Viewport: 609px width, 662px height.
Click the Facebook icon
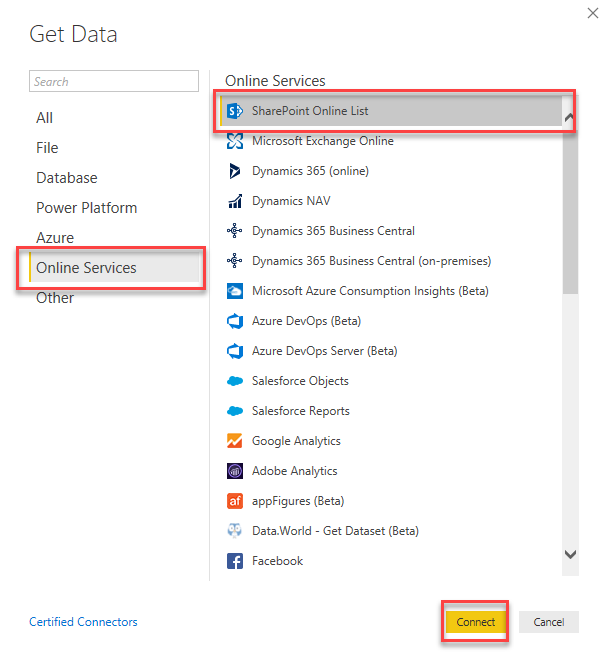click(x=235, y=561)
